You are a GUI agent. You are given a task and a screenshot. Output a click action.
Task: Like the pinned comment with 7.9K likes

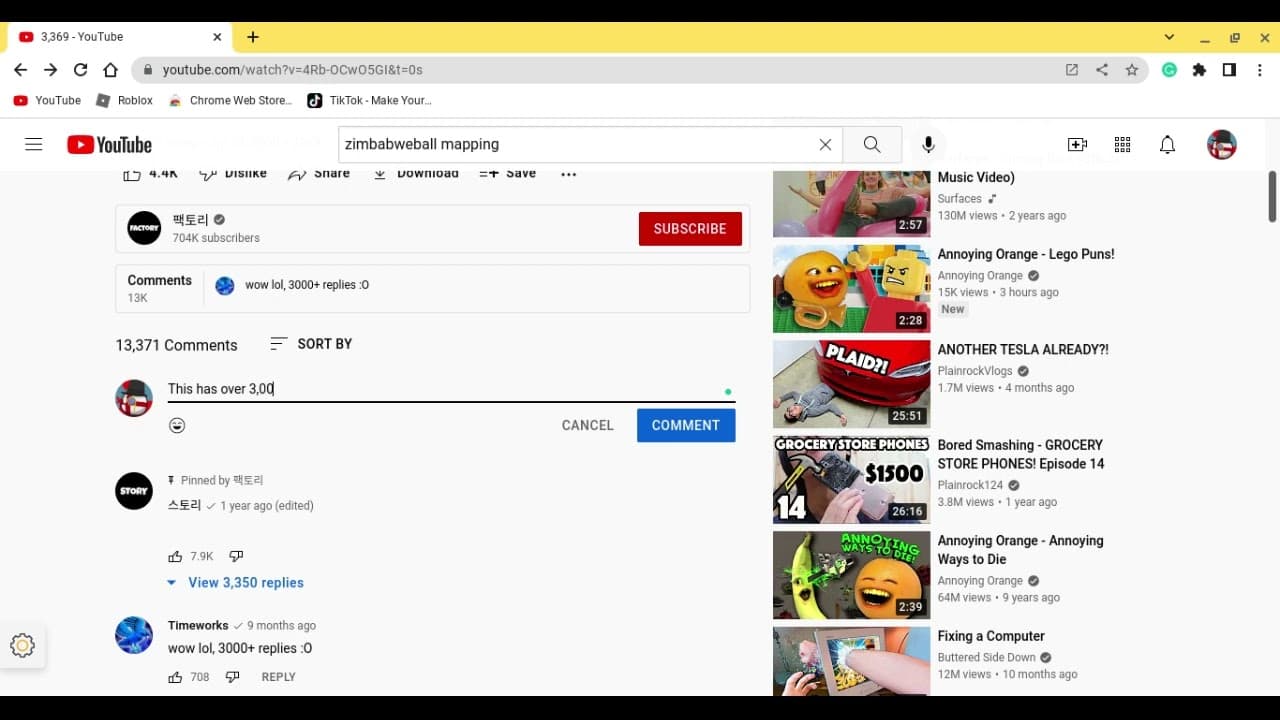(x=175, y=556)
